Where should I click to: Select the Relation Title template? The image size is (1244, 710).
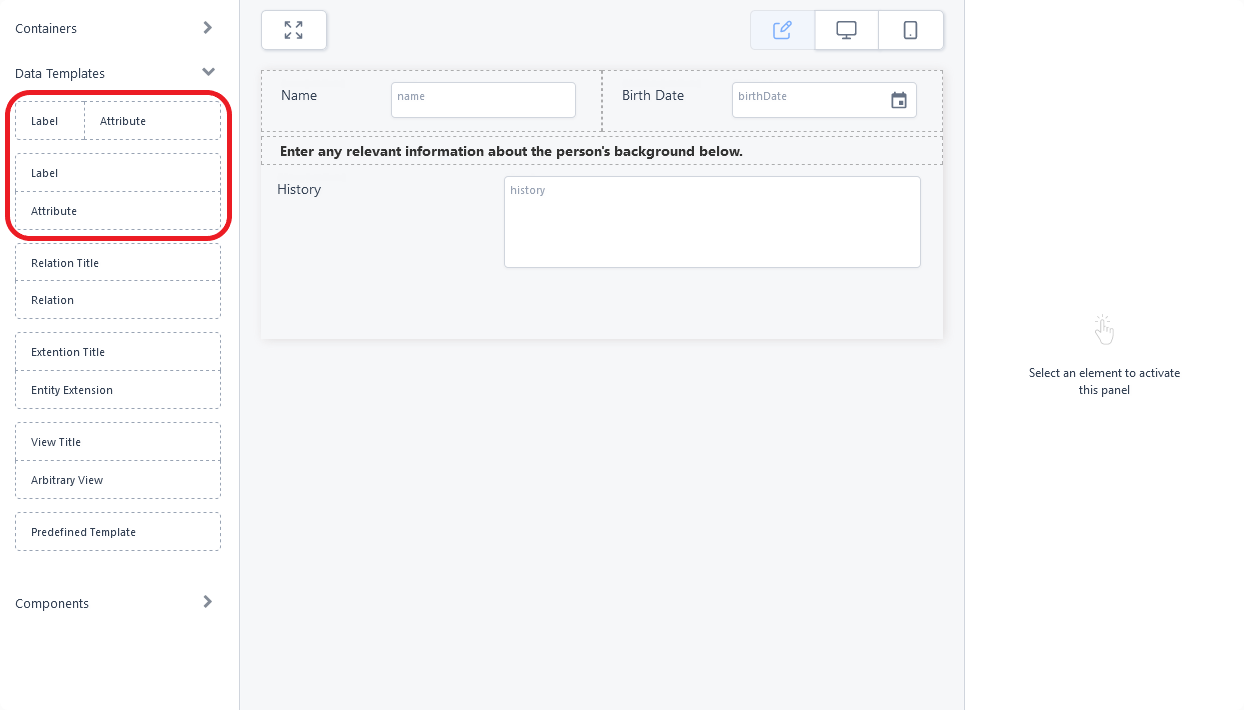click(x=118, y=263)
